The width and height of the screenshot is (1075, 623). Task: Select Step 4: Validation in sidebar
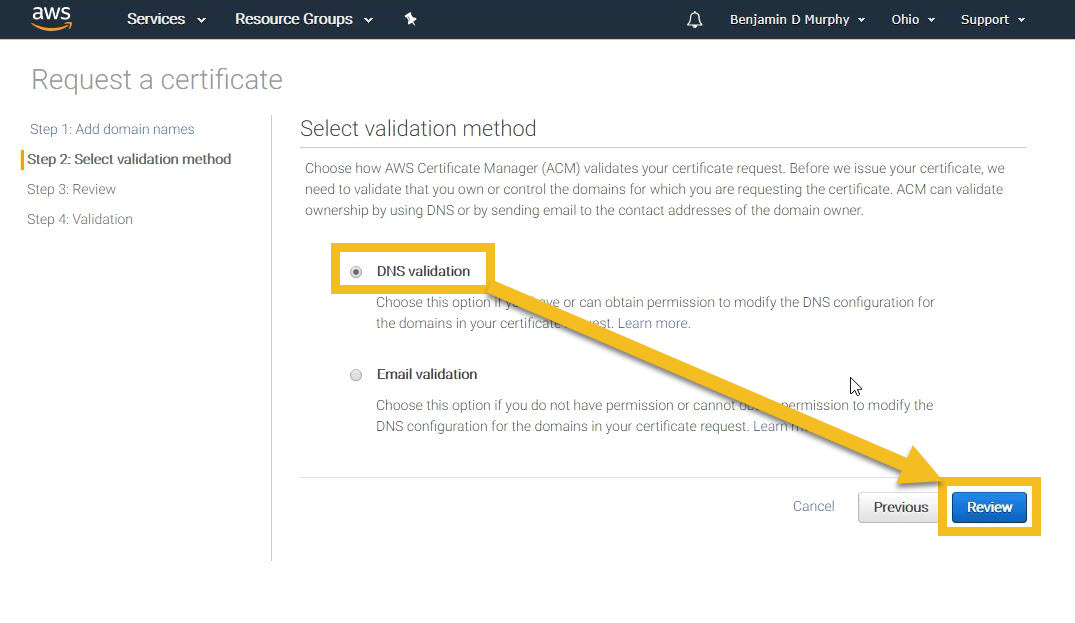coord(80,219)
